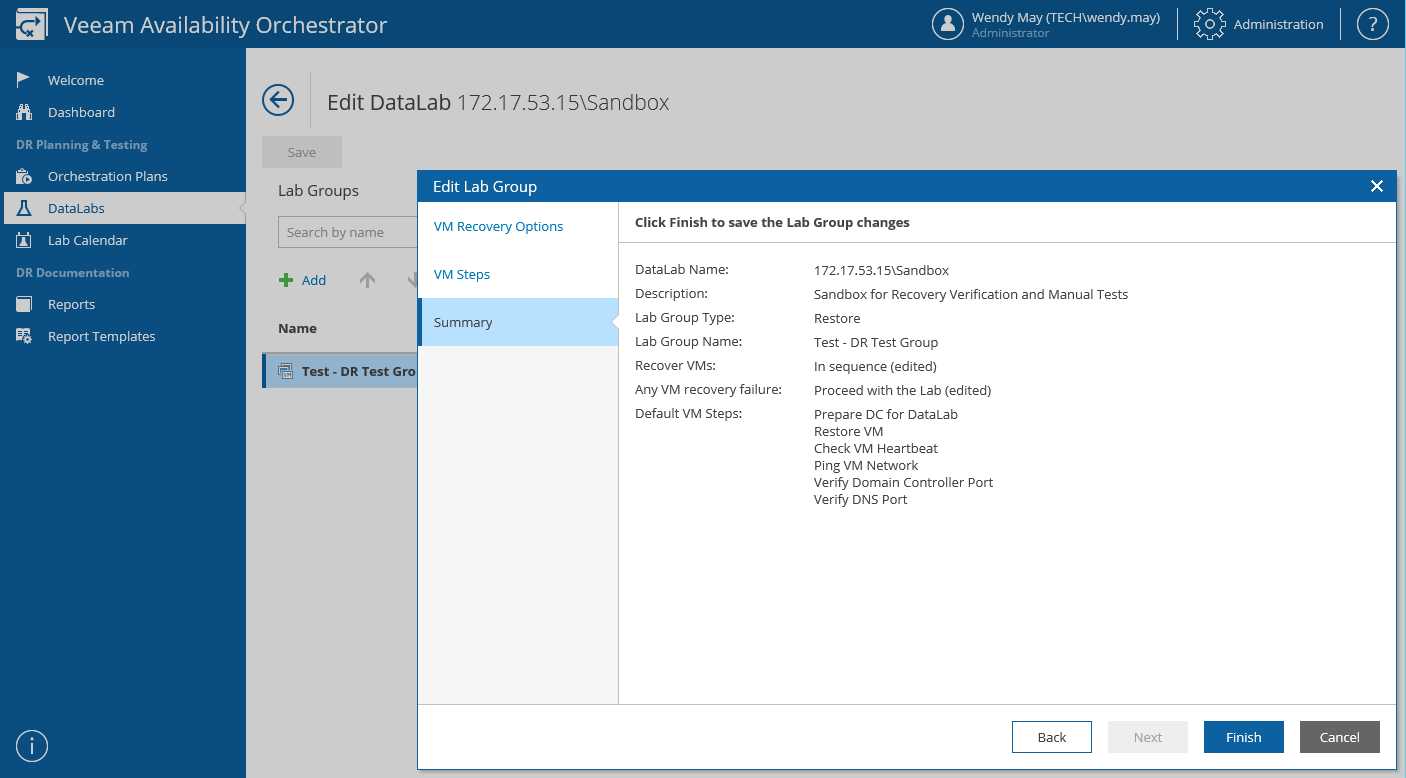
Task: Select the Summary step
Action: [x=463, y=322]
